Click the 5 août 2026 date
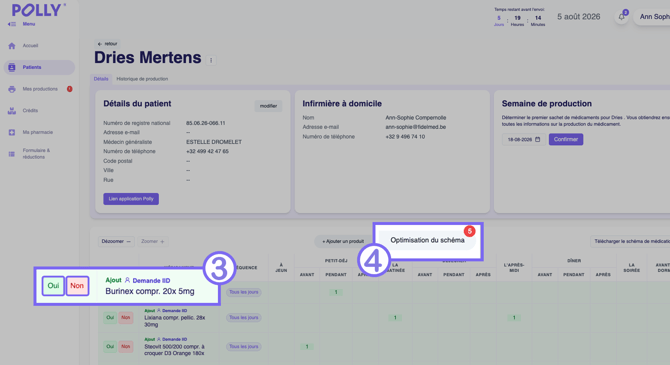 (579, 17)
